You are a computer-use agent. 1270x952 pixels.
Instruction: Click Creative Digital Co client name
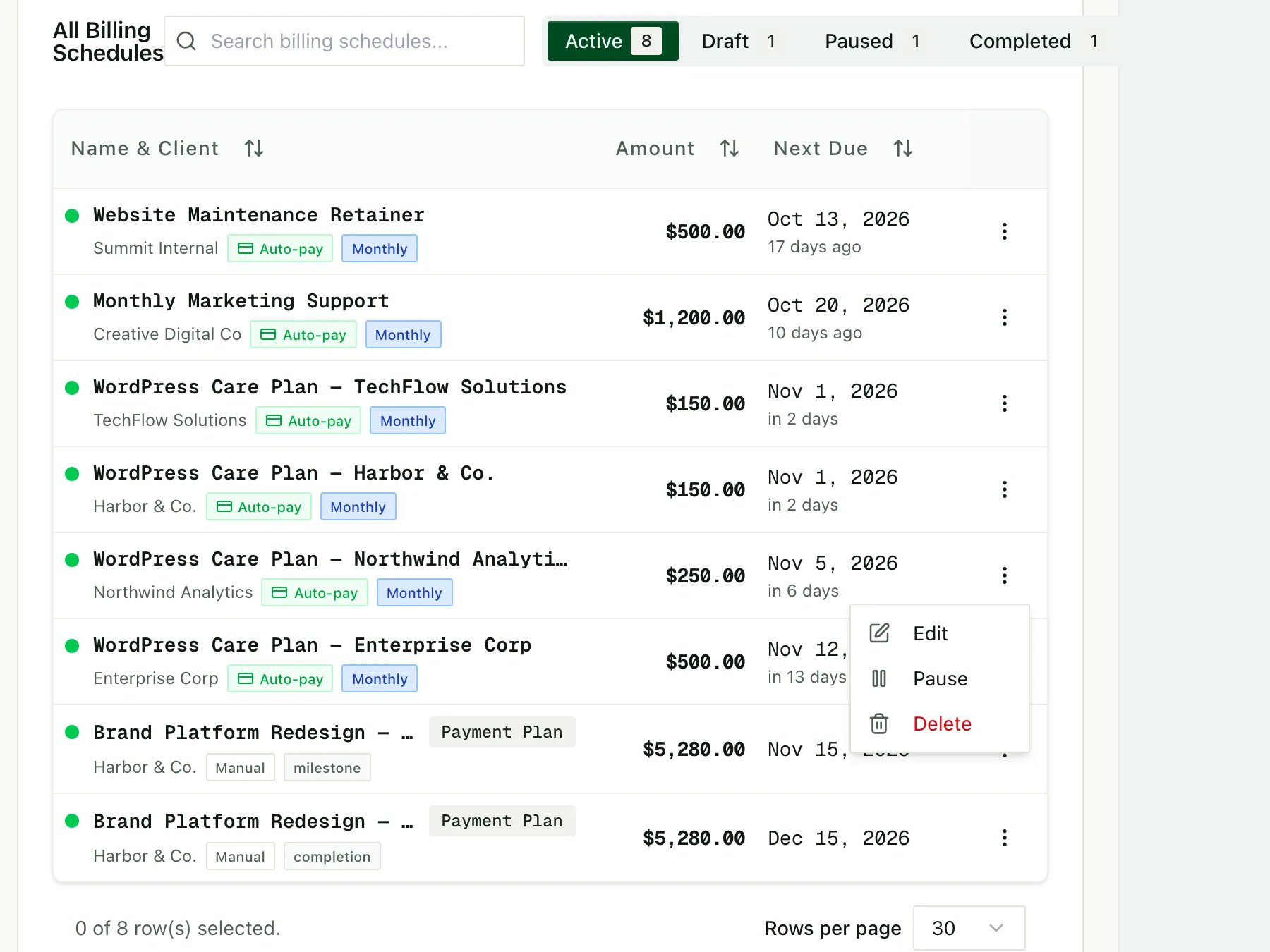[x=167, y=334]
